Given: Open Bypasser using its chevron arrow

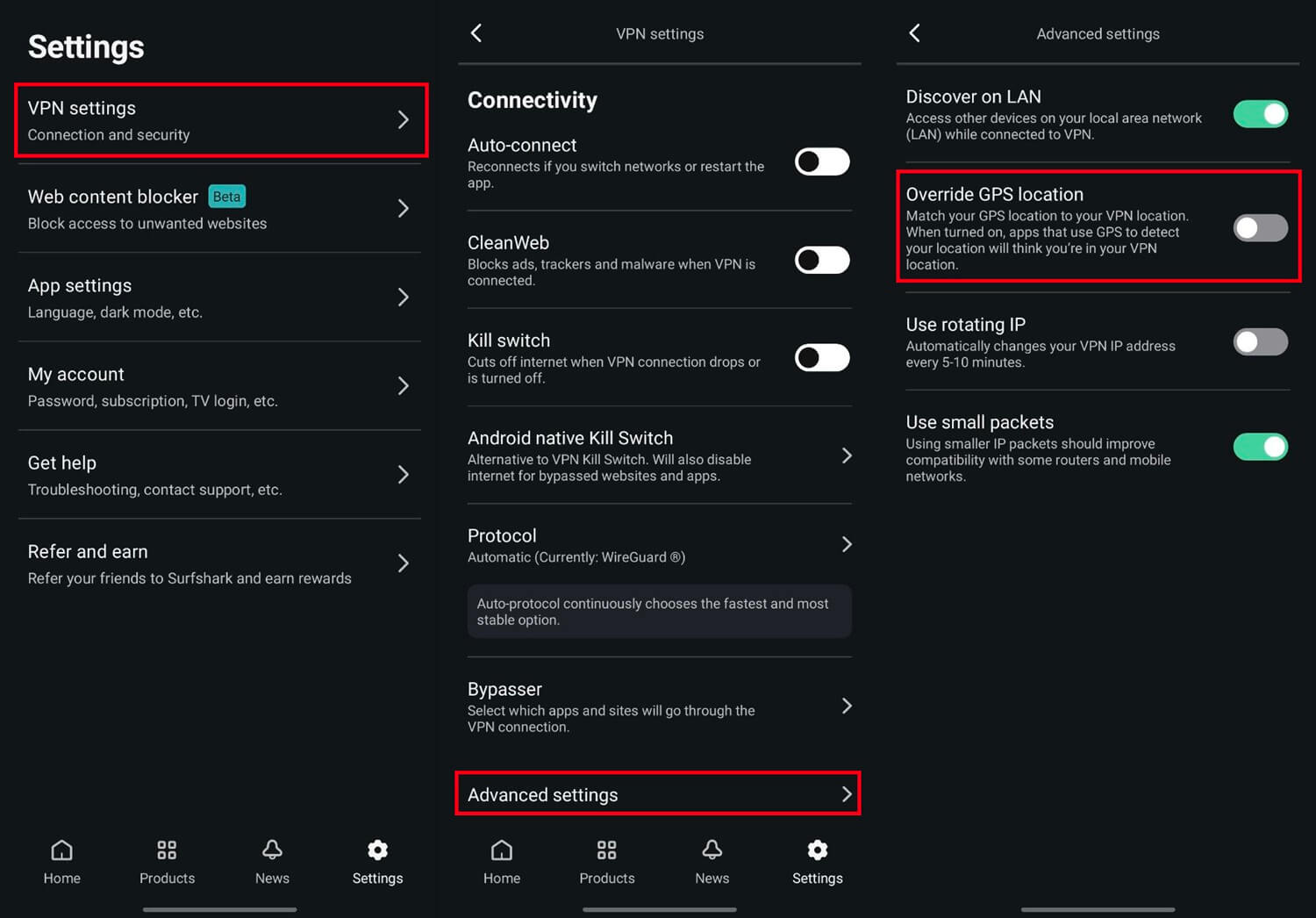Looking at the screenshot, I should tap(847, 706).
